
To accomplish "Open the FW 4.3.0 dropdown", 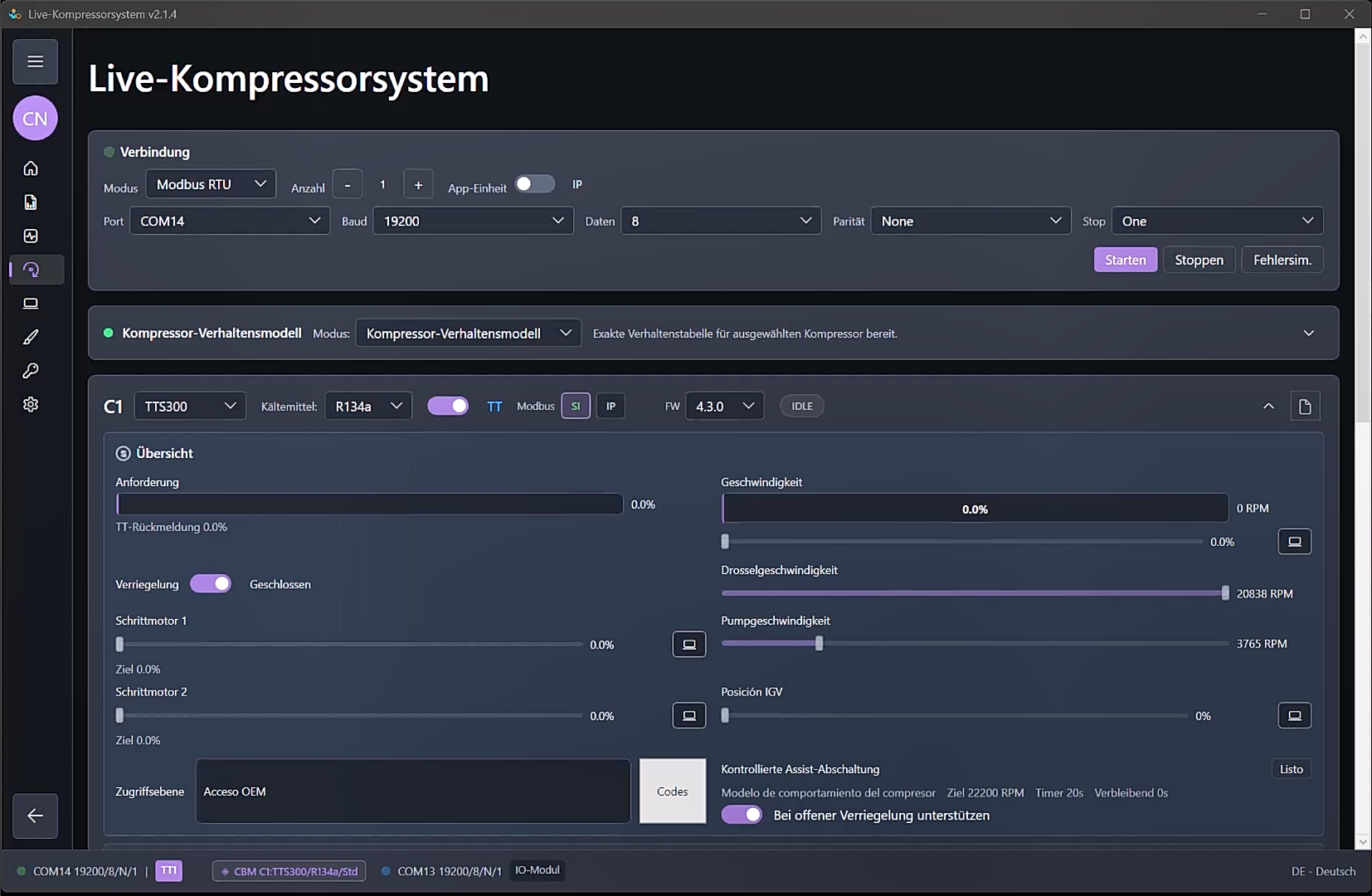I will [725, 406].
